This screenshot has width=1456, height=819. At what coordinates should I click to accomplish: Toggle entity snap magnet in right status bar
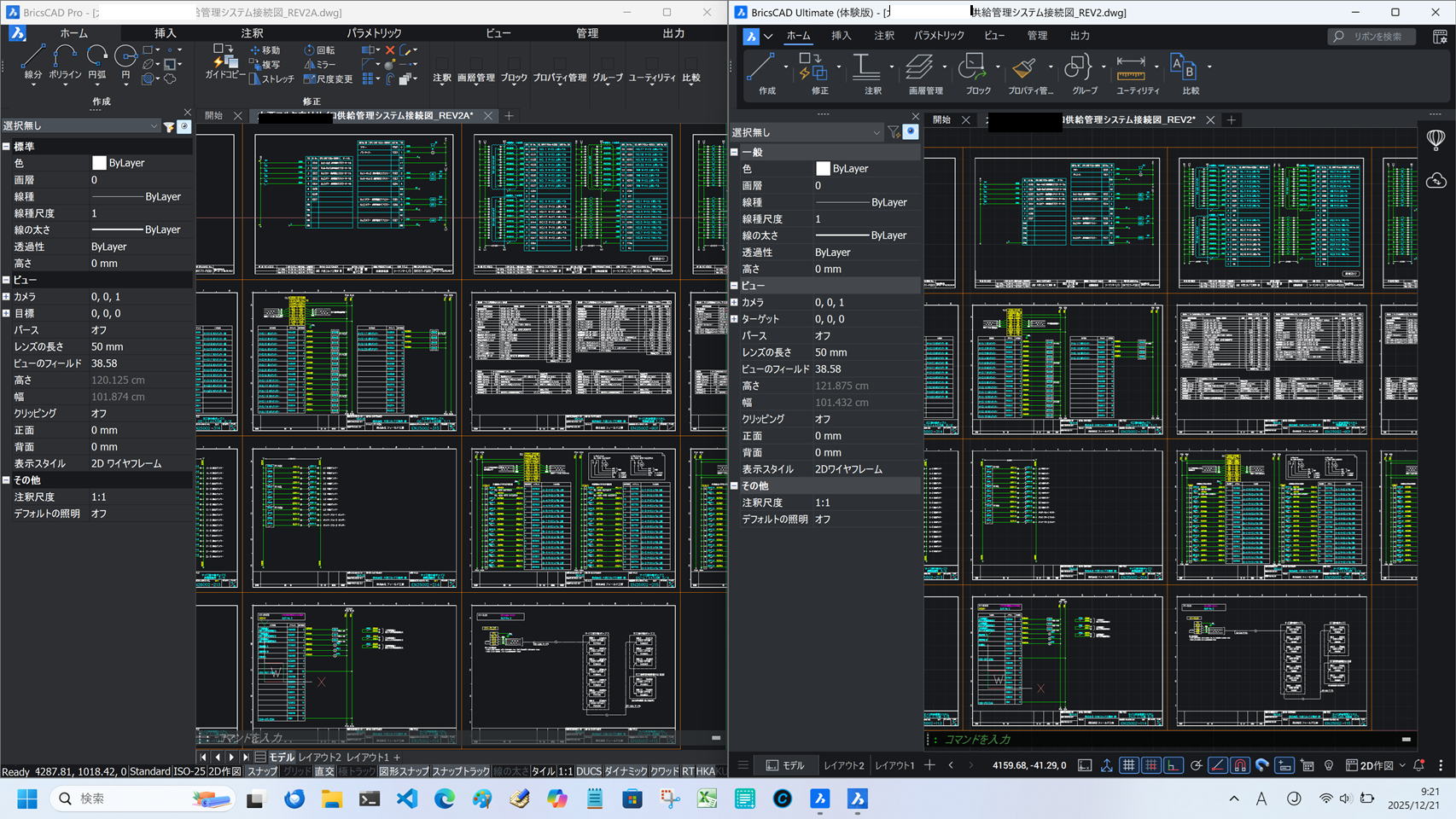pyautogui.click(x=1240, y=765)
